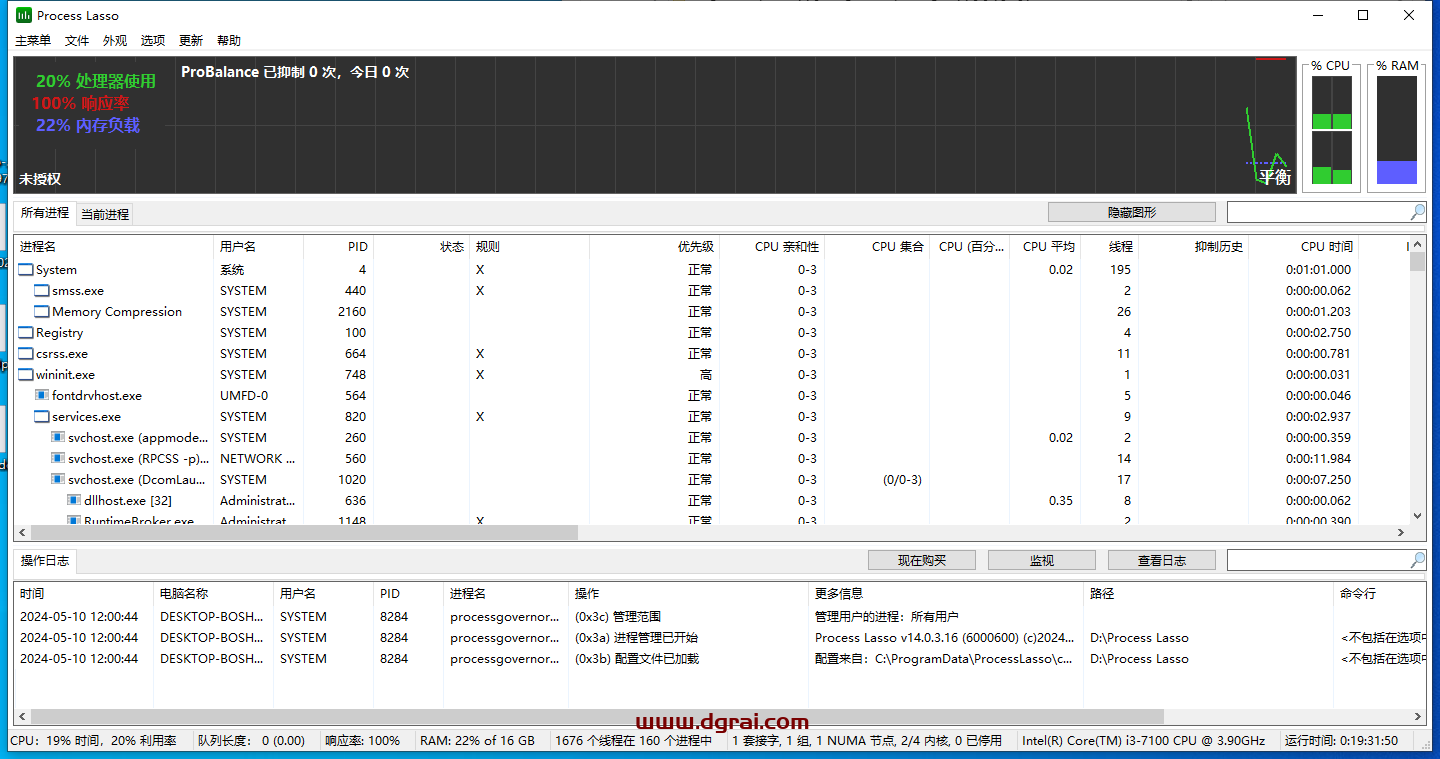This screenshot has height=759, width=1440.
Task: Click the svchost.exe (appmode... process icon
Action: coord(58,438)
